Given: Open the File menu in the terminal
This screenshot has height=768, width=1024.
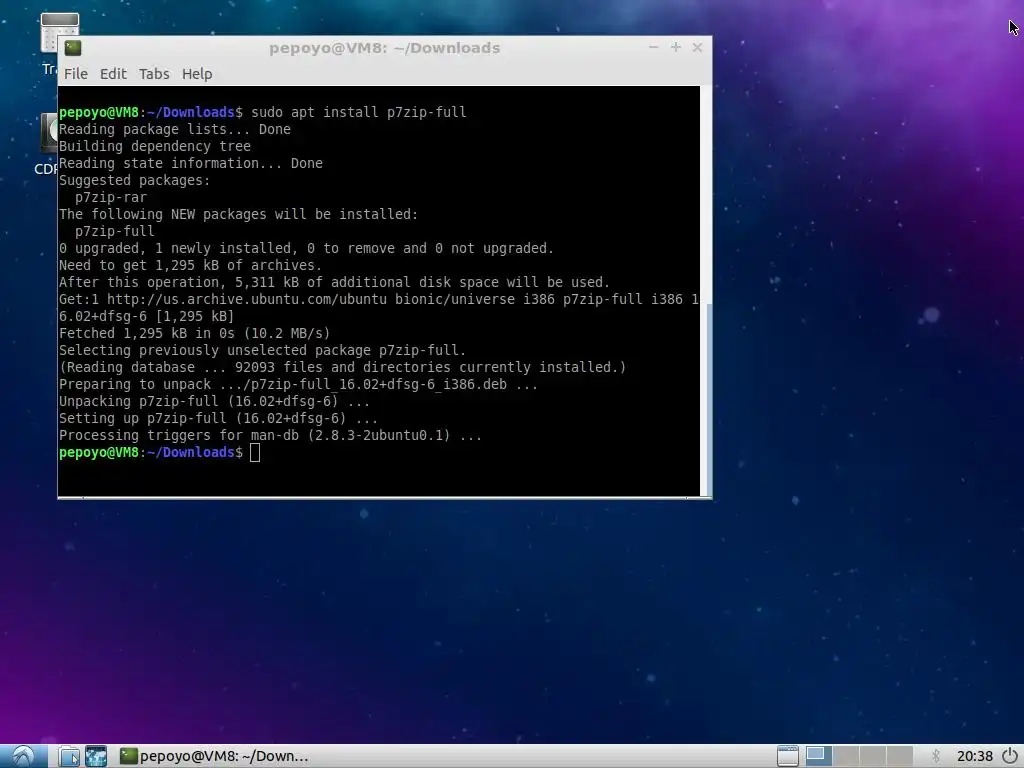Looking at the screenshot, I should 76,74.
